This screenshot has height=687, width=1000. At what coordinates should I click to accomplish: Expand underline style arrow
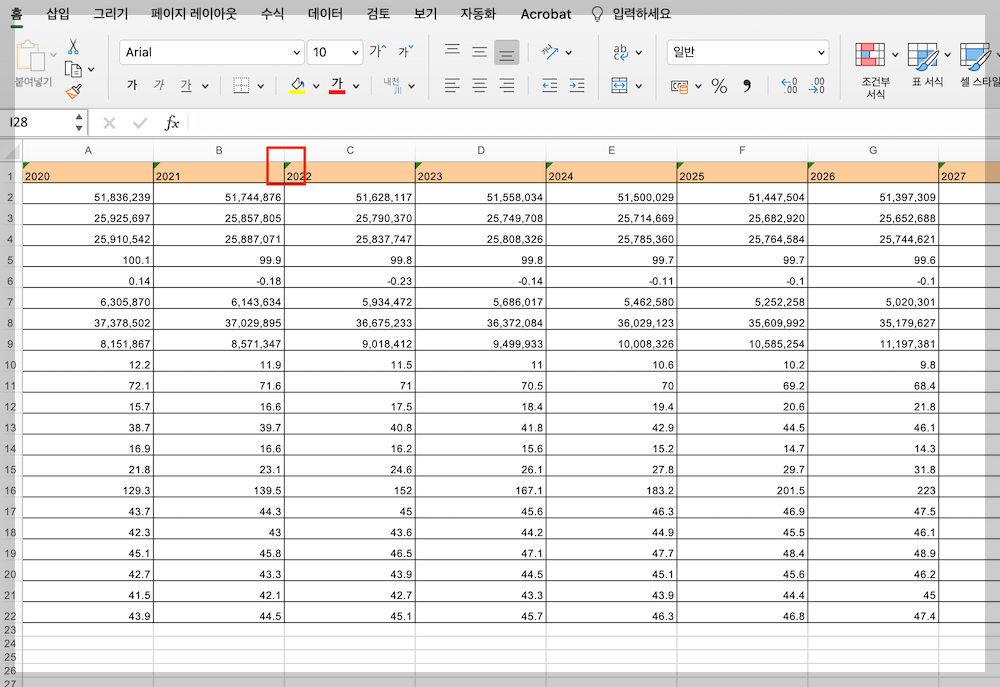tap(205, 85)
